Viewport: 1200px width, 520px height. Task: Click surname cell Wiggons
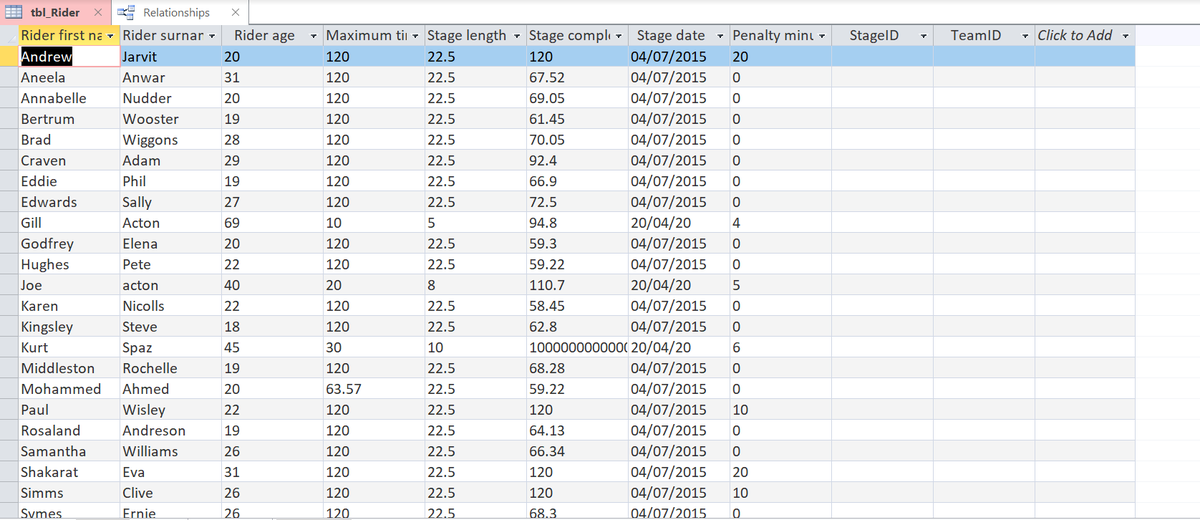(x=170, y=139)
